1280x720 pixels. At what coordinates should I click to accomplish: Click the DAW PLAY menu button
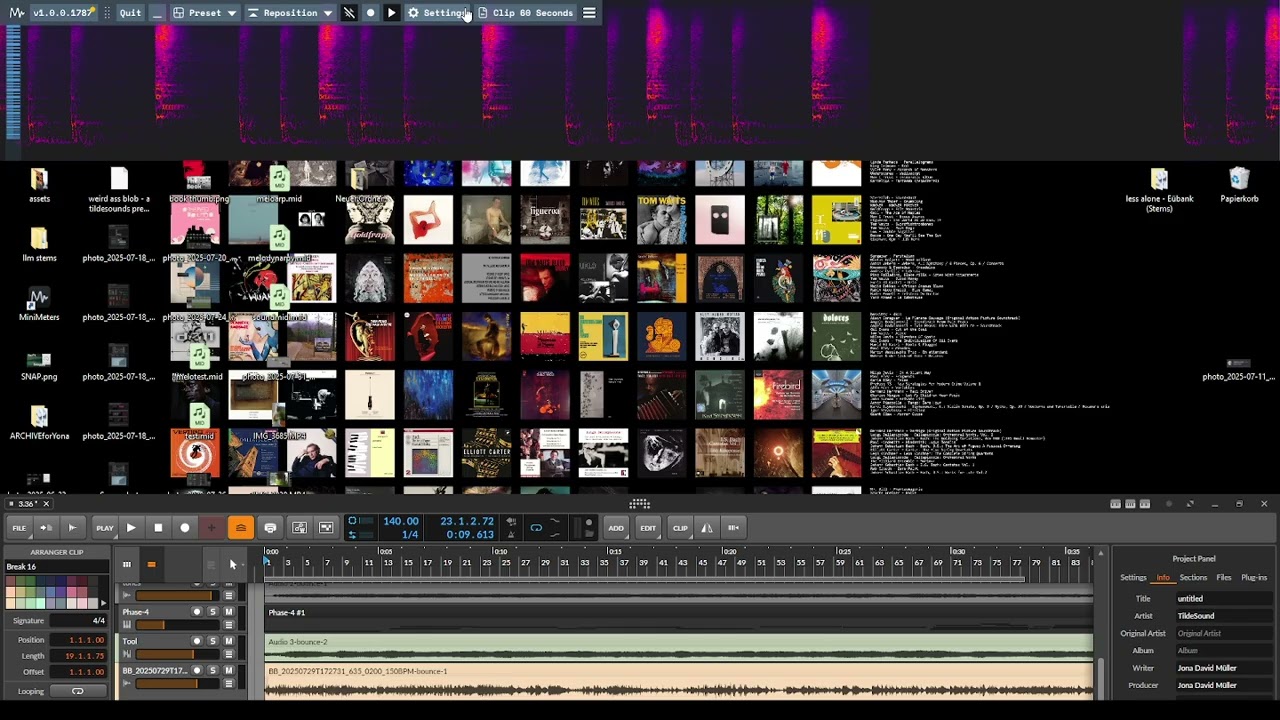click(x=104, y=528)
